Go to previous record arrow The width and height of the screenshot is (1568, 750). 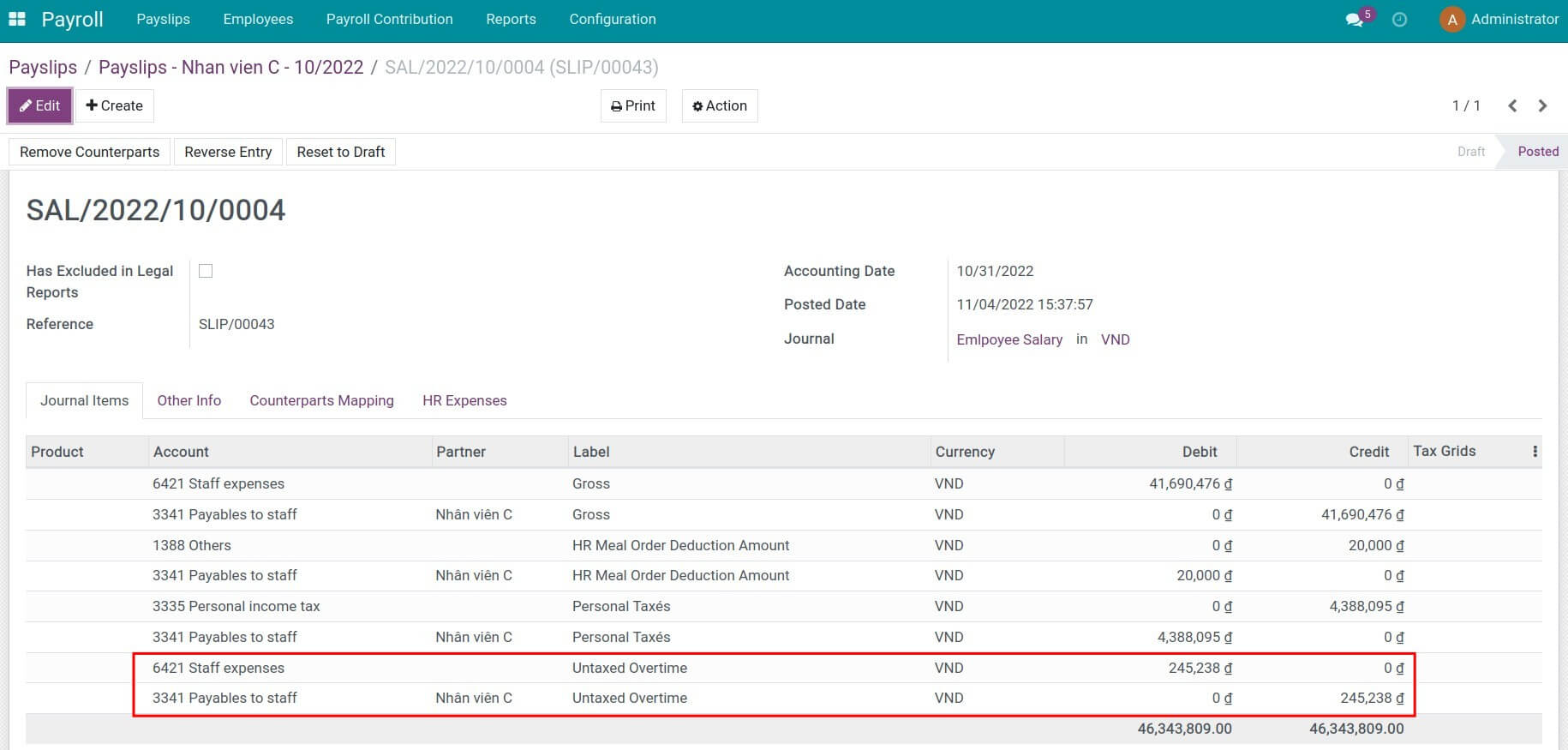click(1512, 106)
